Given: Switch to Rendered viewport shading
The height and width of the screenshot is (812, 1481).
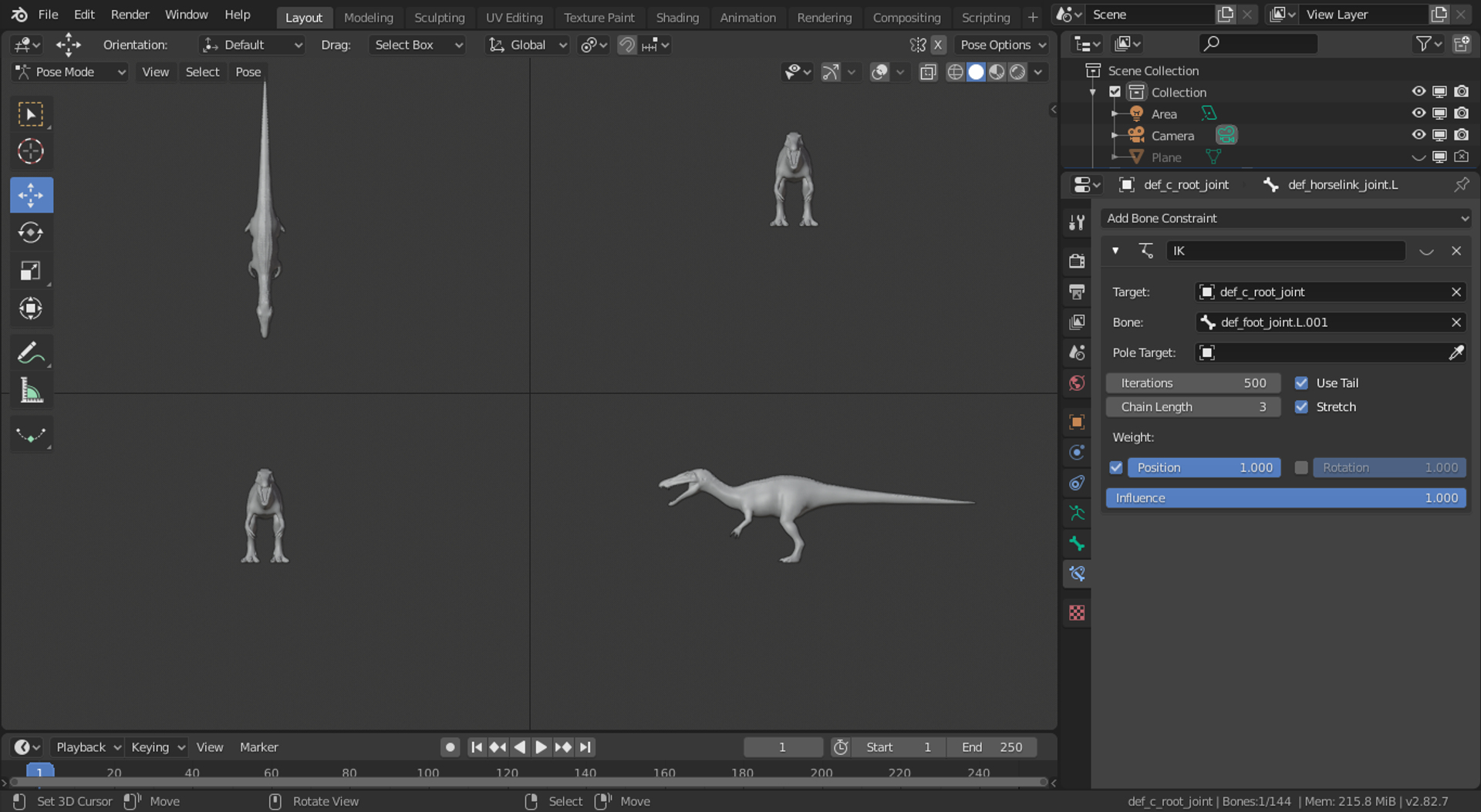Looking at the screenshot, I should [x=1017, y=72].
